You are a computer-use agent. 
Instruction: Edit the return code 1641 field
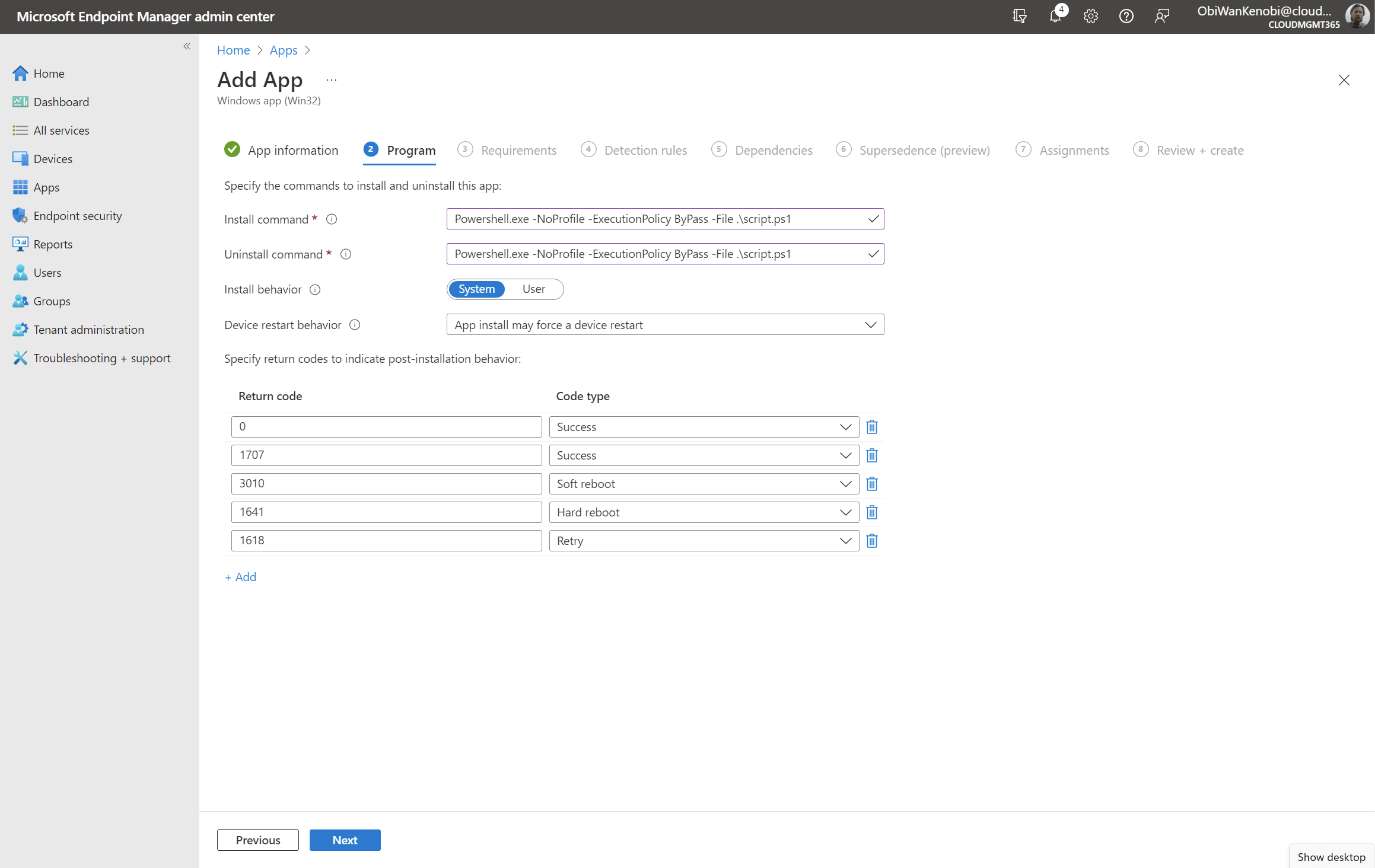[x=386, y=512]
